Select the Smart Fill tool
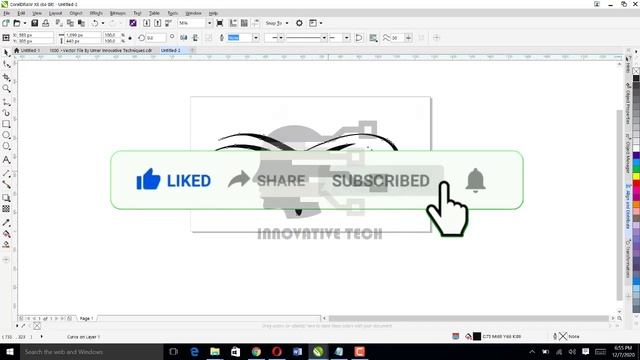640x360 pixels. point(6,245)
